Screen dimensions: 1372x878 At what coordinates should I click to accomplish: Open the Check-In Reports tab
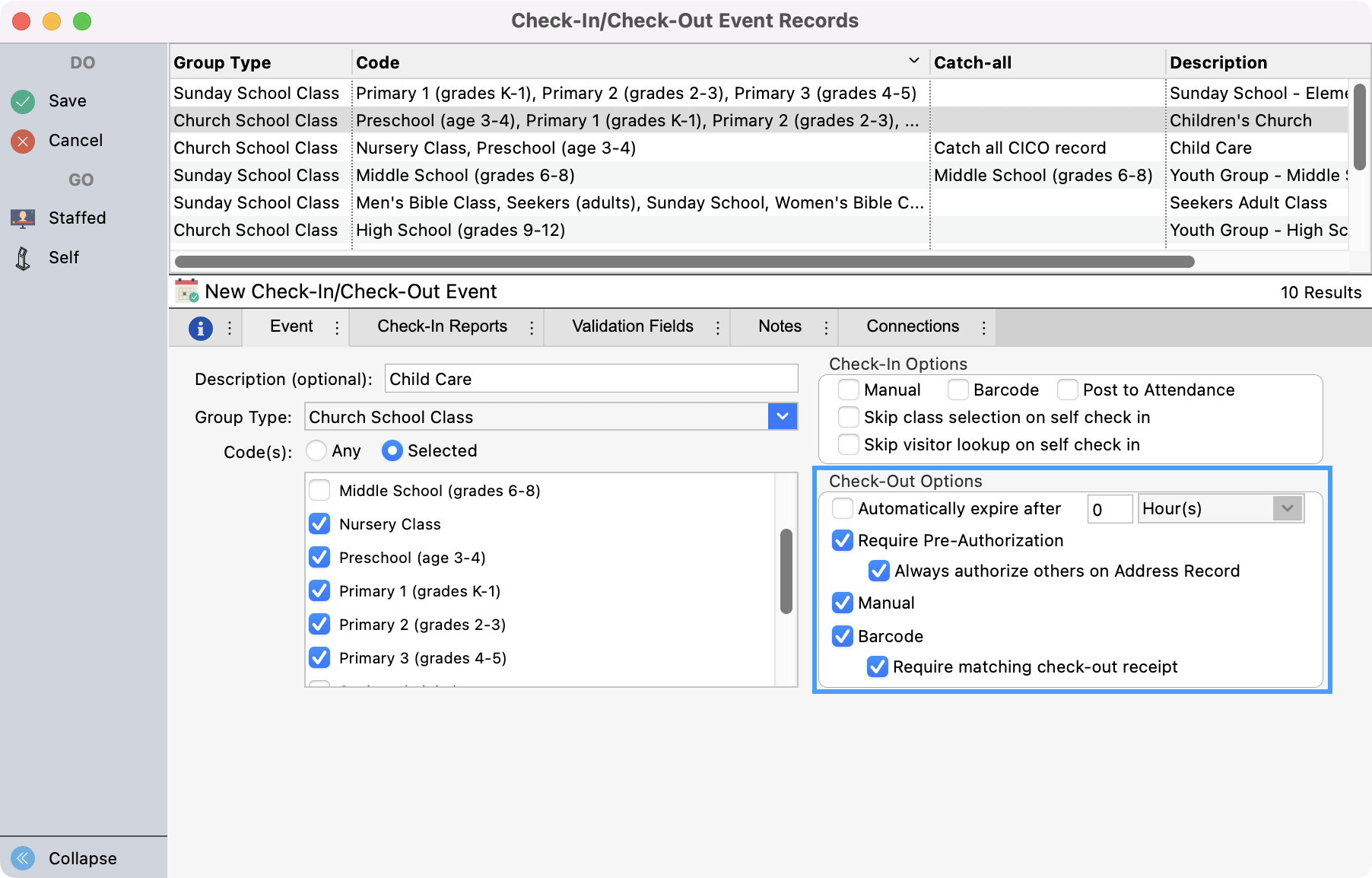443,326
